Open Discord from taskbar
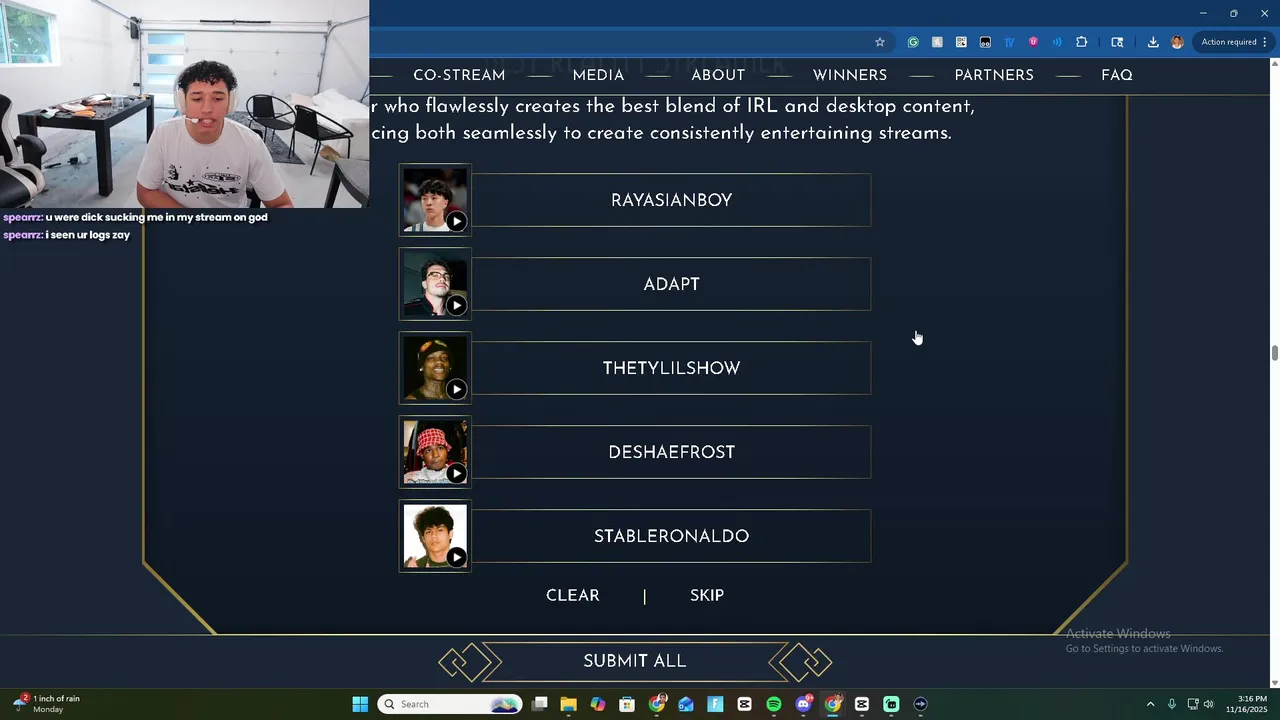The image size is (1280, 720). pyautogui.click(x=803, y=704)
